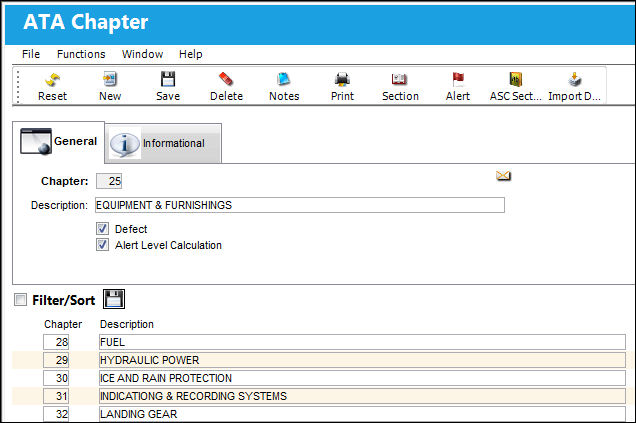Viewport: 636px width, 423px height.
Task: Click the envelope mail icon
Action: coord(503,176)
